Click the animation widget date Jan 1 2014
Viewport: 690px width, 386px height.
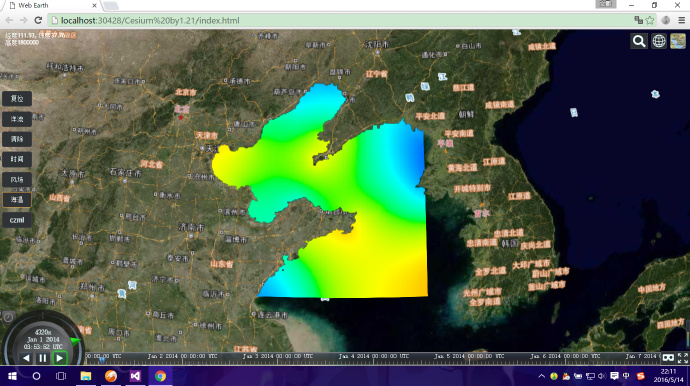[x=43, y=339]
